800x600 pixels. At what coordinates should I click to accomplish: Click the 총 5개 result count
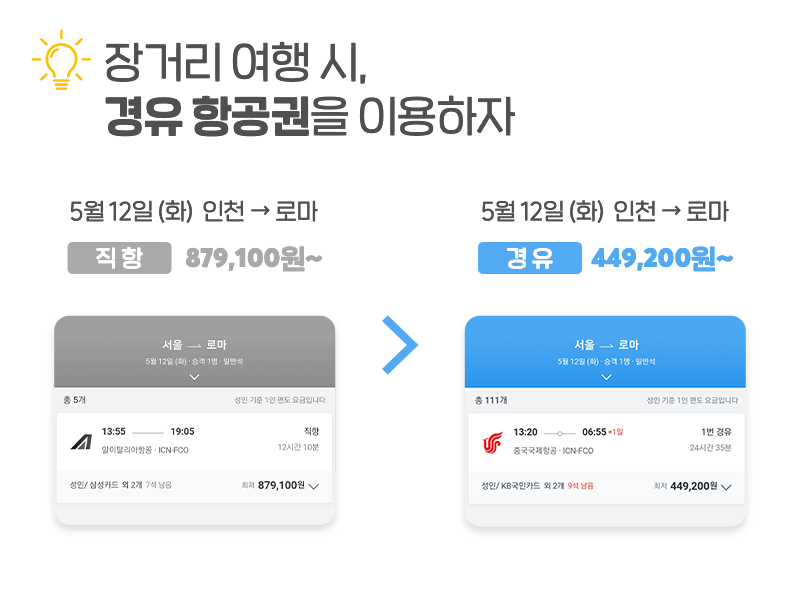pyautogui.click(x=74, y=400)
